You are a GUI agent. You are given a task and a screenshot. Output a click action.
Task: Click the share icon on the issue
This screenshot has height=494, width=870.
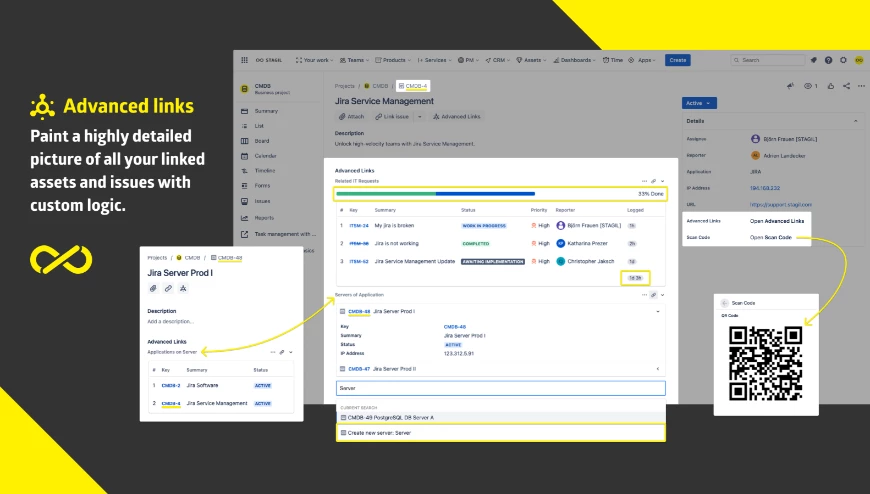click(x=846, y=86)
